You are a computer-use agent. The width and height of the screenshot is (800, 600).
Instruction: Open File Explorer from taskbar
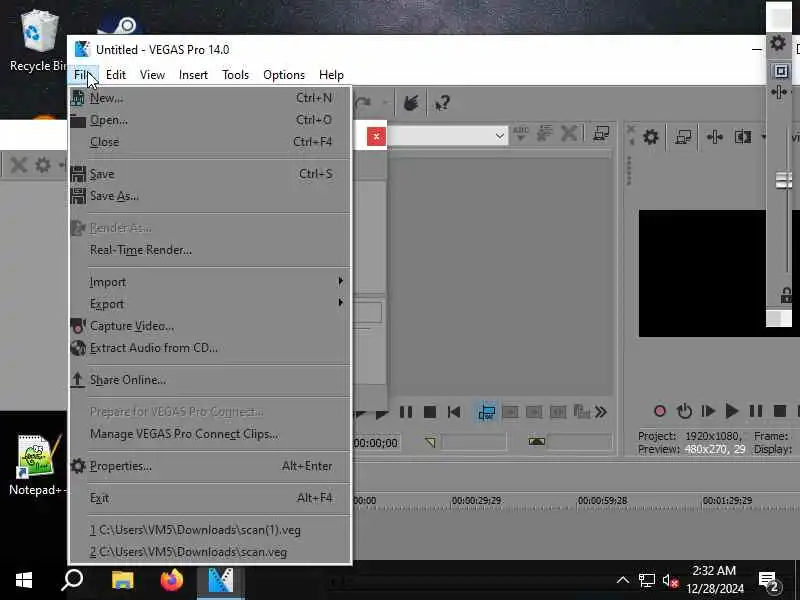(x=122, y=581)
